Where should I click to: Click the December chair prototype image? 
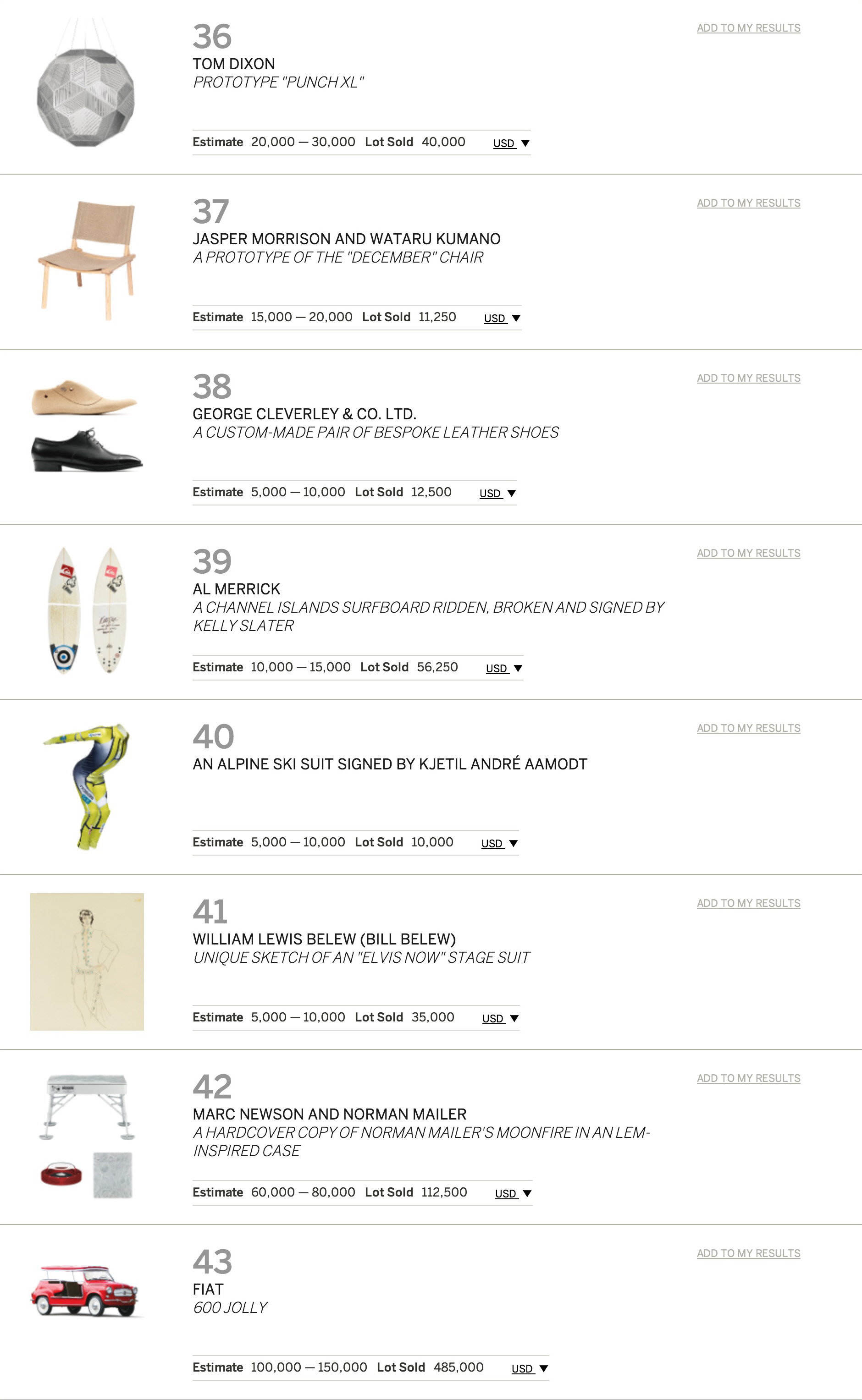(87, 260)
